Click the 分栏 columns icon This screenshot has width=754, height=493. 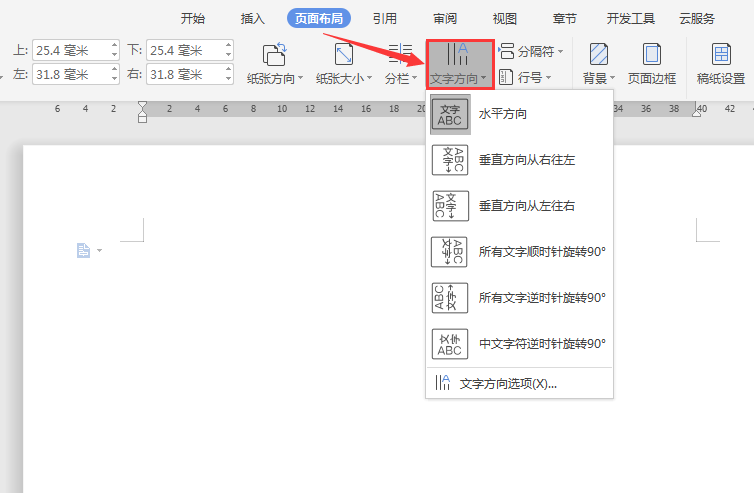point(400,54)
